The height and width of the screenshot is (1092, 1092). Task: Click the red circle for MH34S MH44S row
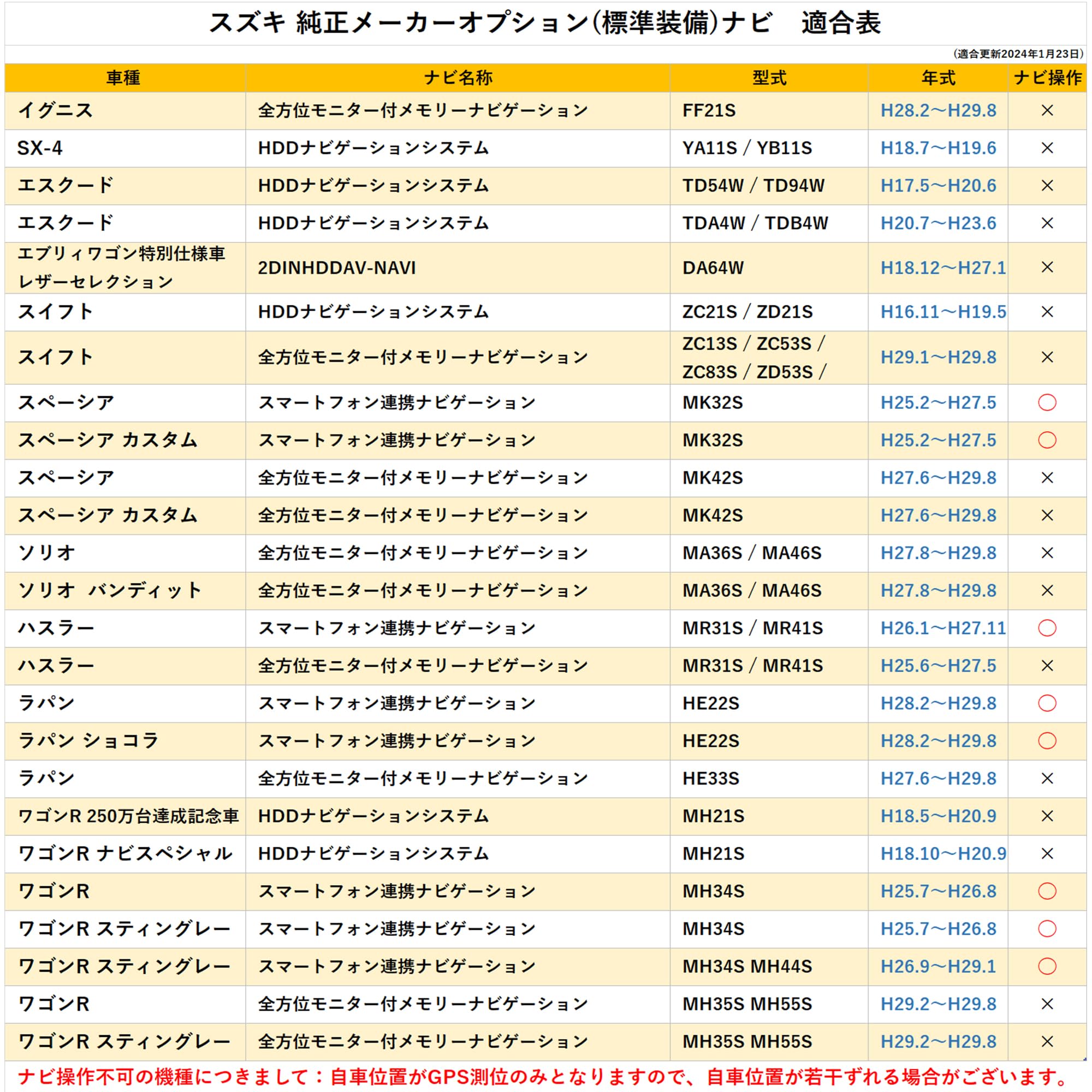[1047, 966]
